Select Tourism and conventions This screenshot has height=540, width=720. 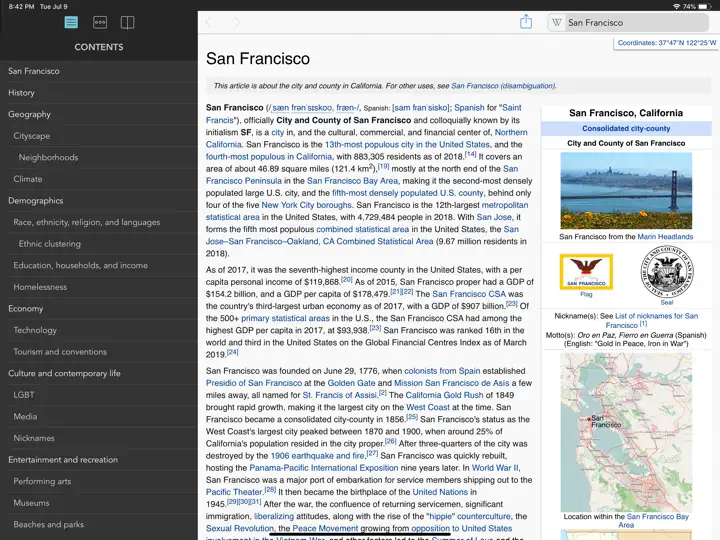pyautogui.click(x=99, y=352)
